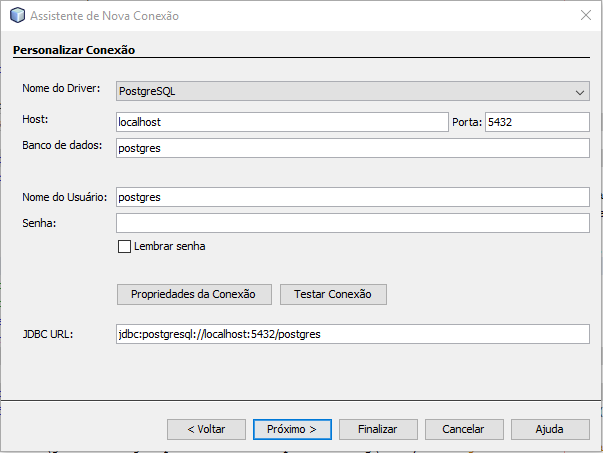Run Testar Conexão
The image size is (603, 453).
[x=333, y=295]
